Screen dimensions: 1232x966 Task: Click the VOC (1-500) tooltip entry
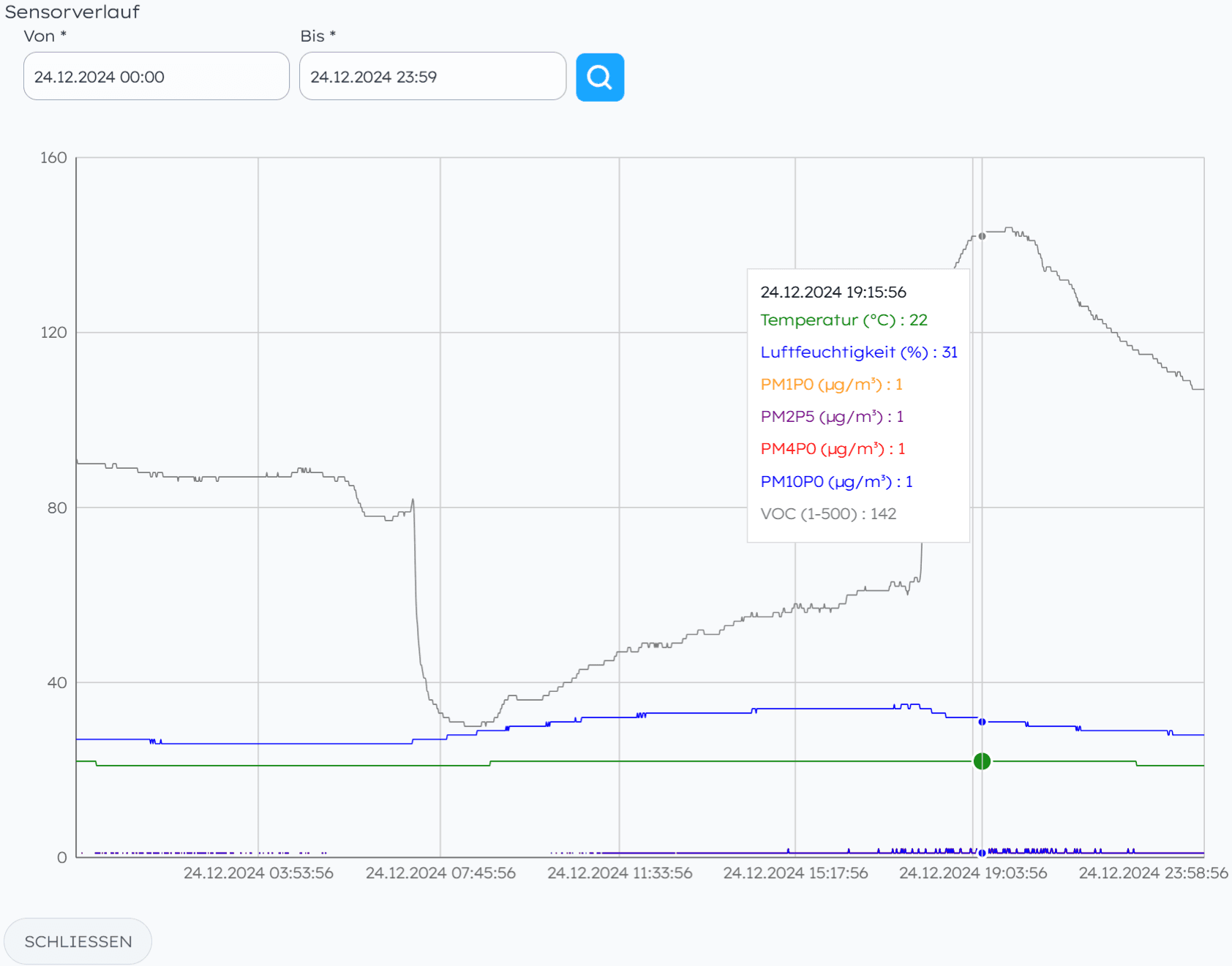(828, 514)
